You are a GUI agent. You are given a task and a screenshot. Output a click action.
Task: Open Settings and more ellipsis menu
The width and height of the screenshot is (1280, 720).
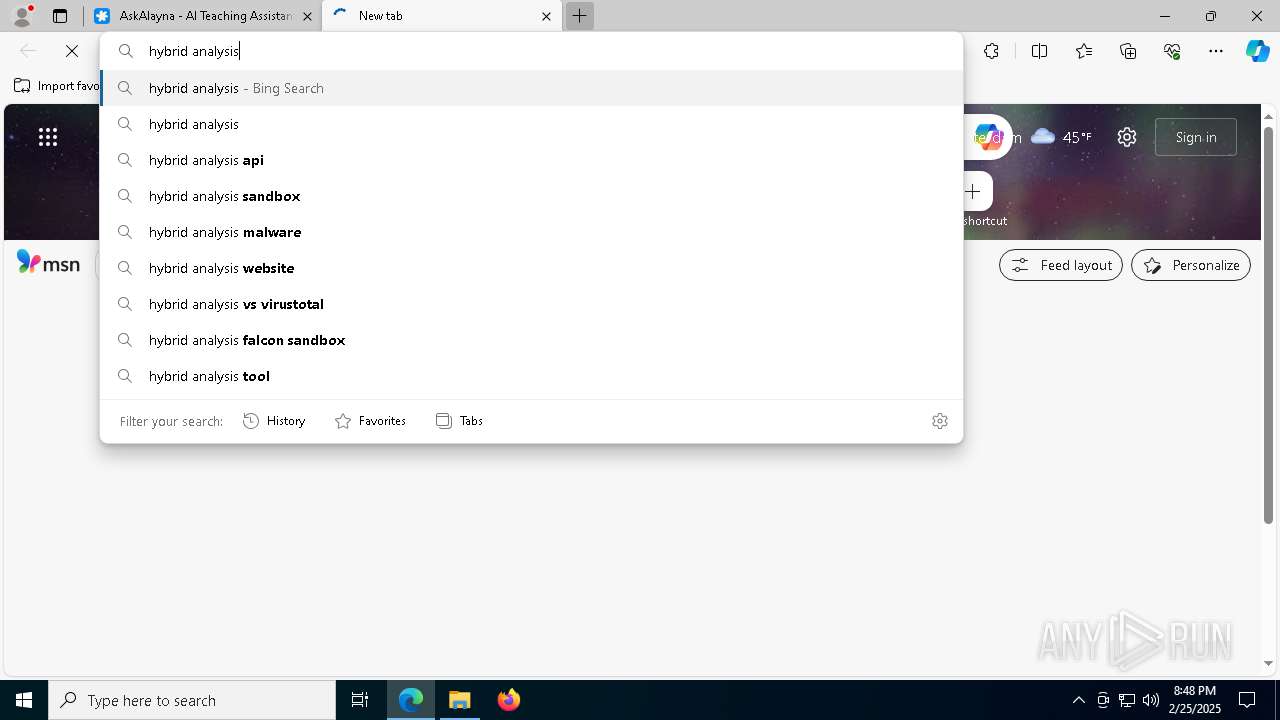1216,51
